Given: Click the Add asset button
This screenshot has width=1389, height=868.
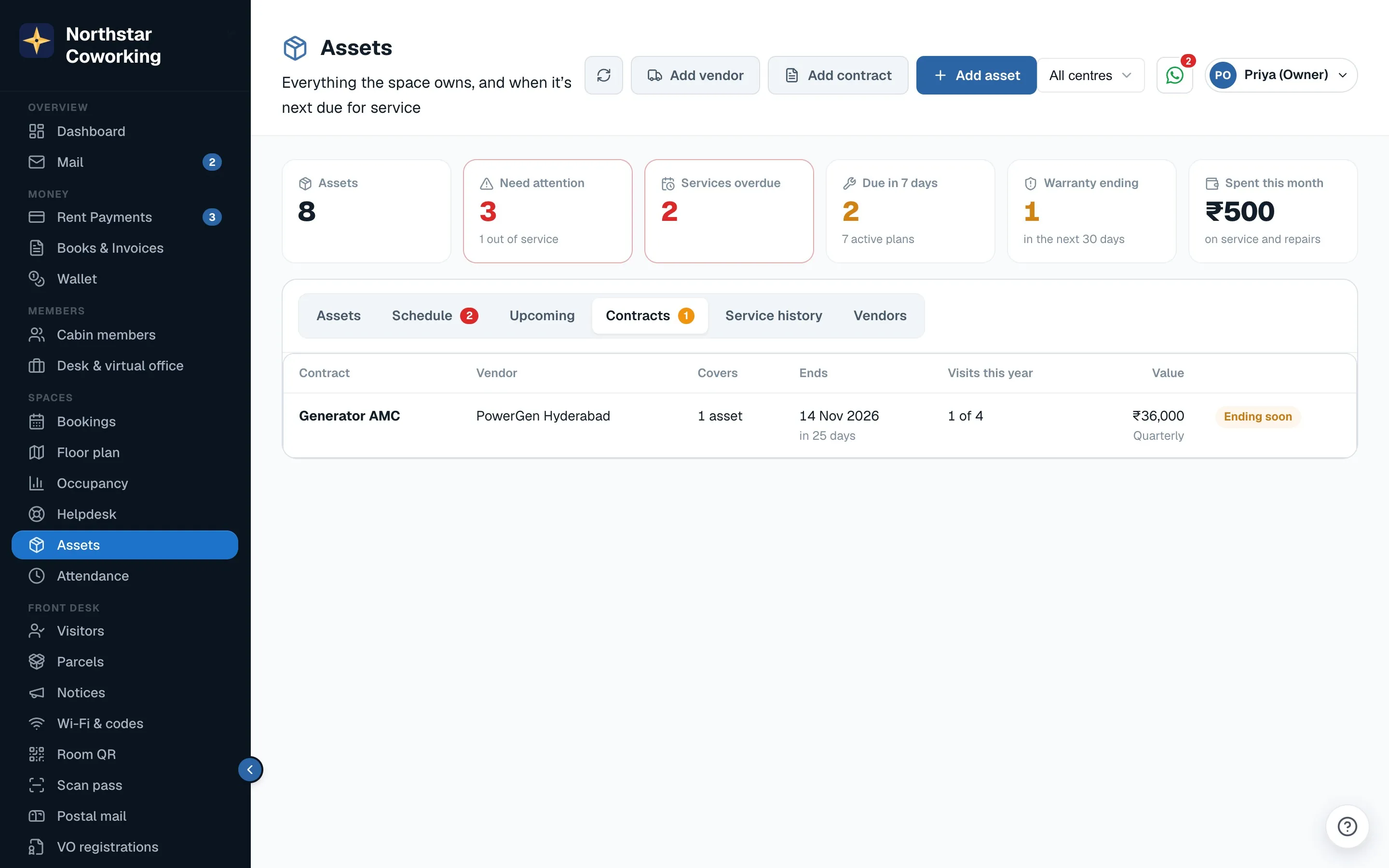Looking at the screenshot, I should click(976, 75).
